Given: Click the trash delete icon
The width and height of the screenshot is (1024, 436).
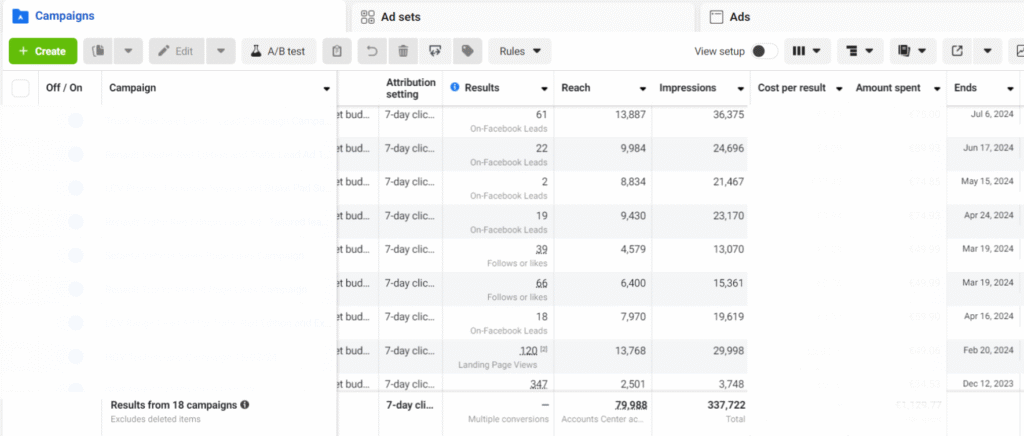Looking at the screenshot, I should click(404, 51).
